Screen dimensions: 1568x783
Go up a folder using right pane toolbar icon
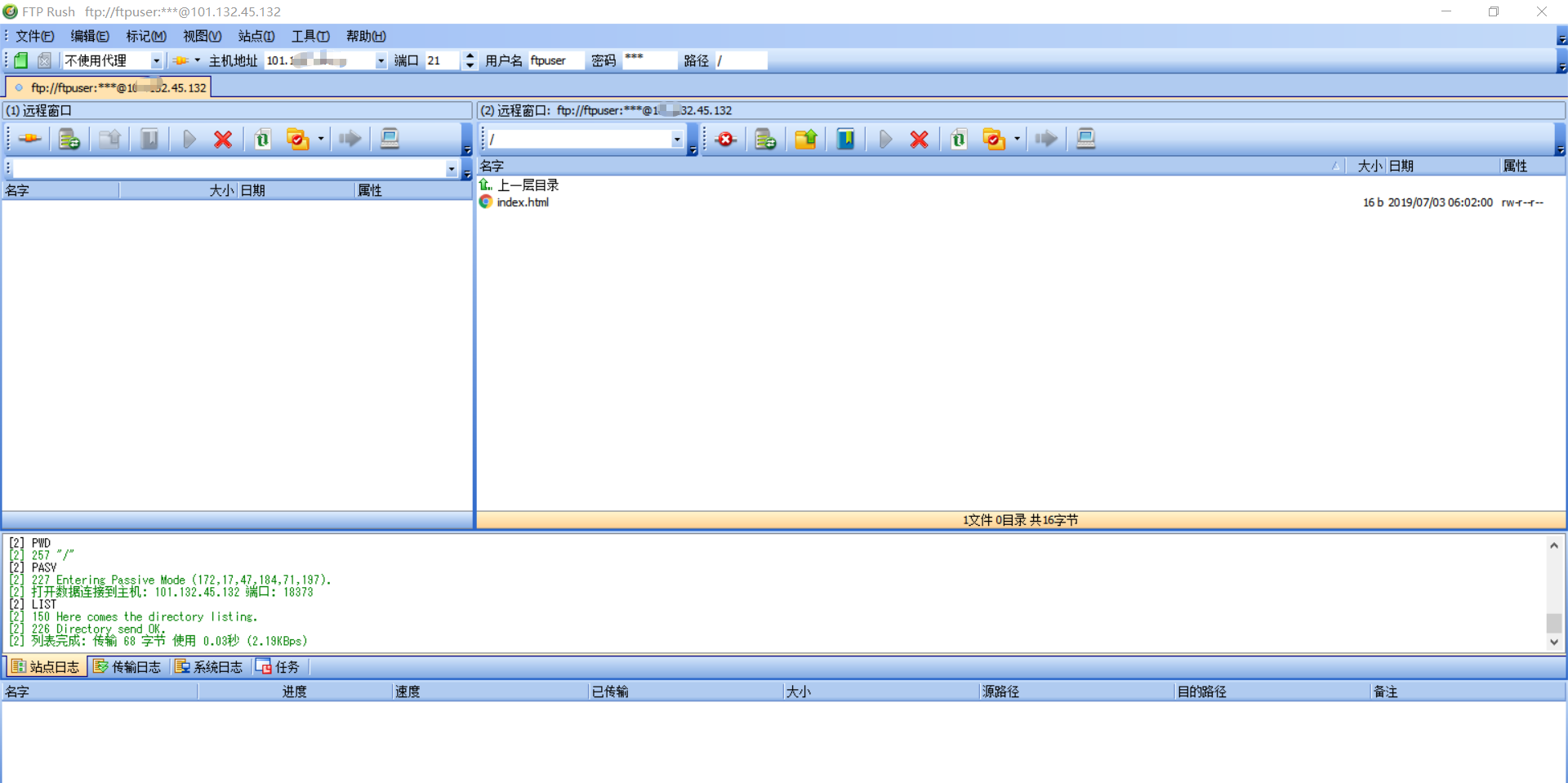[806, 140]
